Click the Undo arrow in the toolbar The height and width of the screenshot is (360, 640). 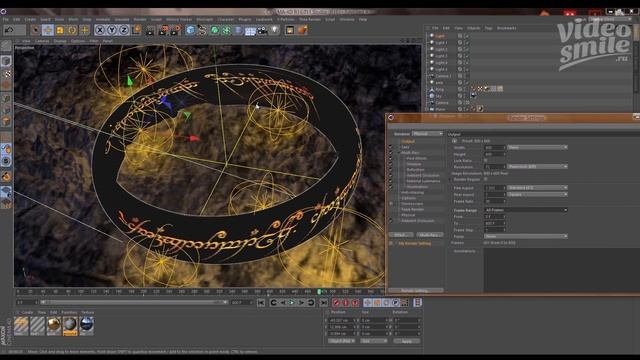9,30
